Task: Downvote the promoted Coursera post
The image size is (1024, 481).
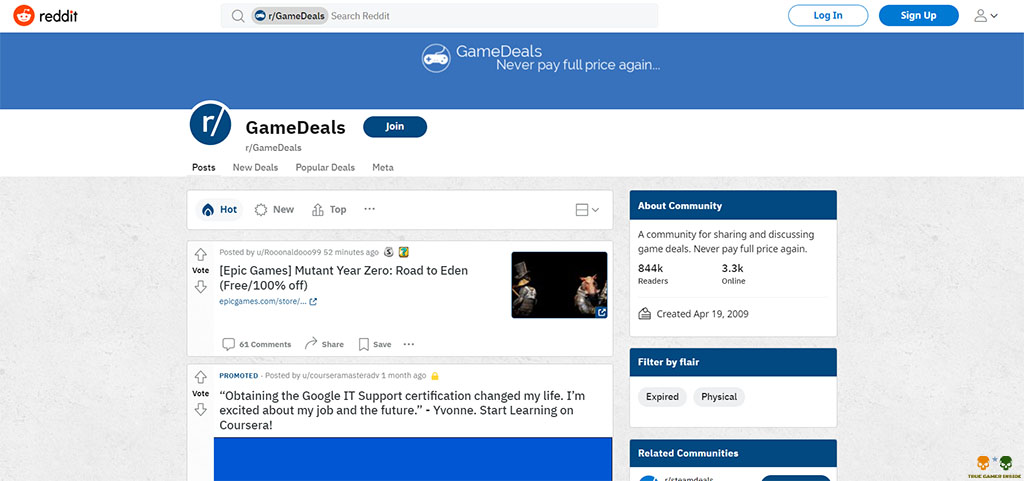Action: (x=200, y=409)
